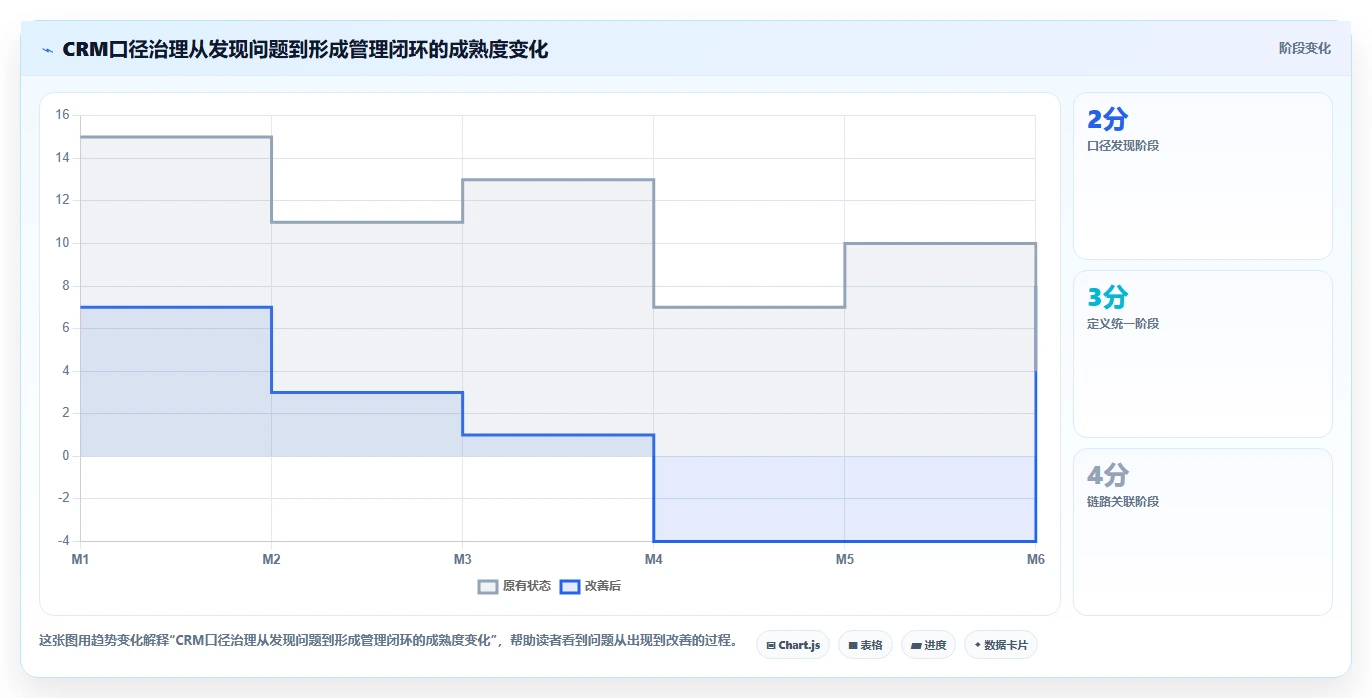Open the 4分 链路关联阶段 card
This screenshot has width=1372, height=698.
(x=1203, y=532)
